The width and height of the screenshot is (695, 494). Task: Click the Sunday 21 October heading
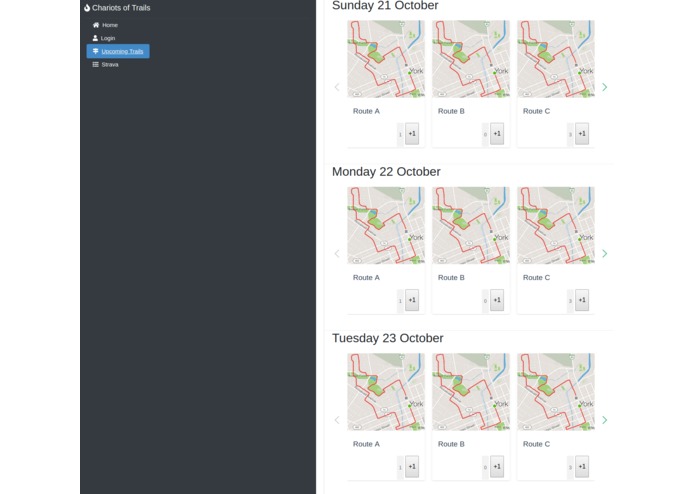(385, 5)
